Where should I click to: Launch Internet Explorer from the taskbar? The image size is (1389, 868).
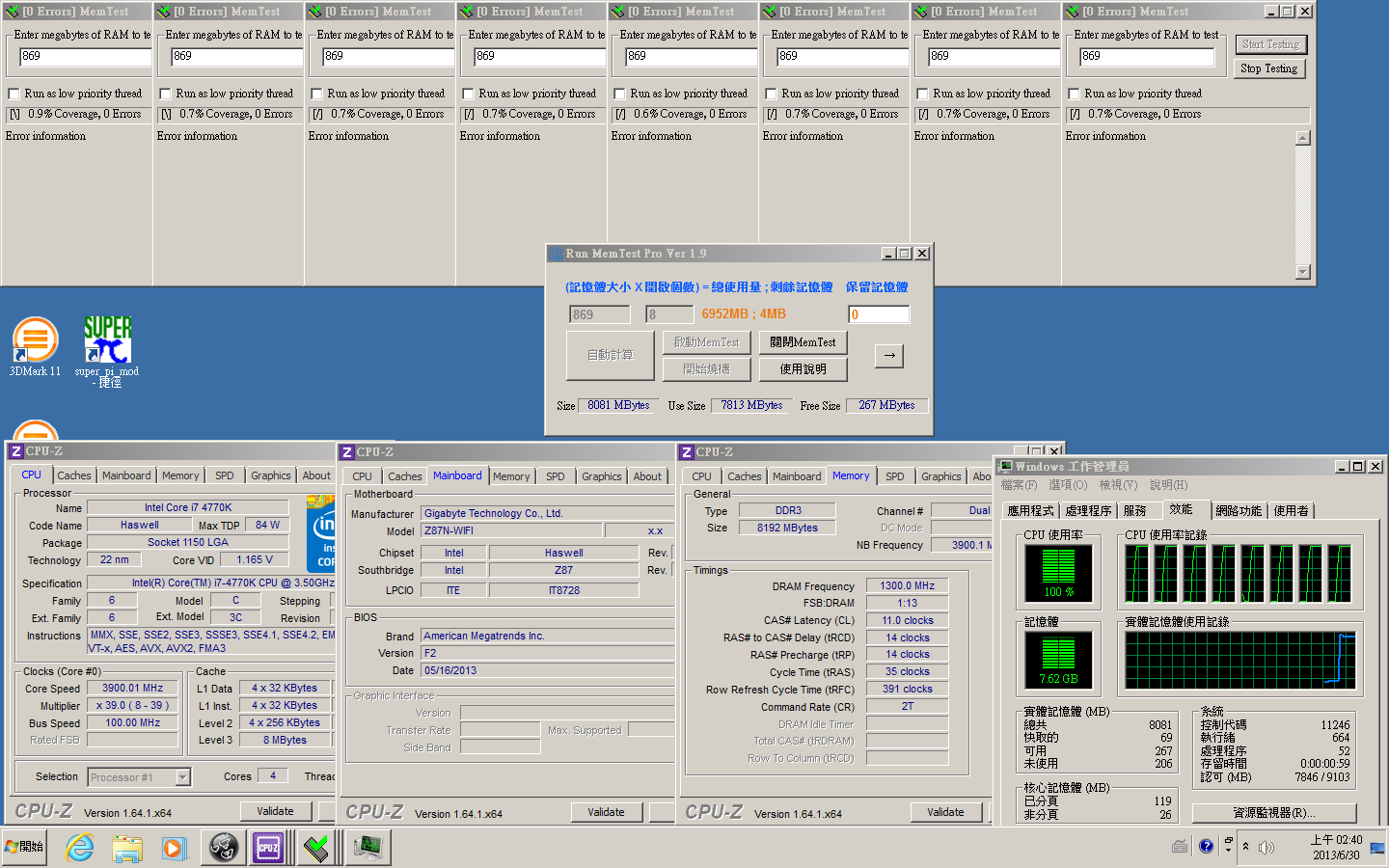tap(79, 848)
